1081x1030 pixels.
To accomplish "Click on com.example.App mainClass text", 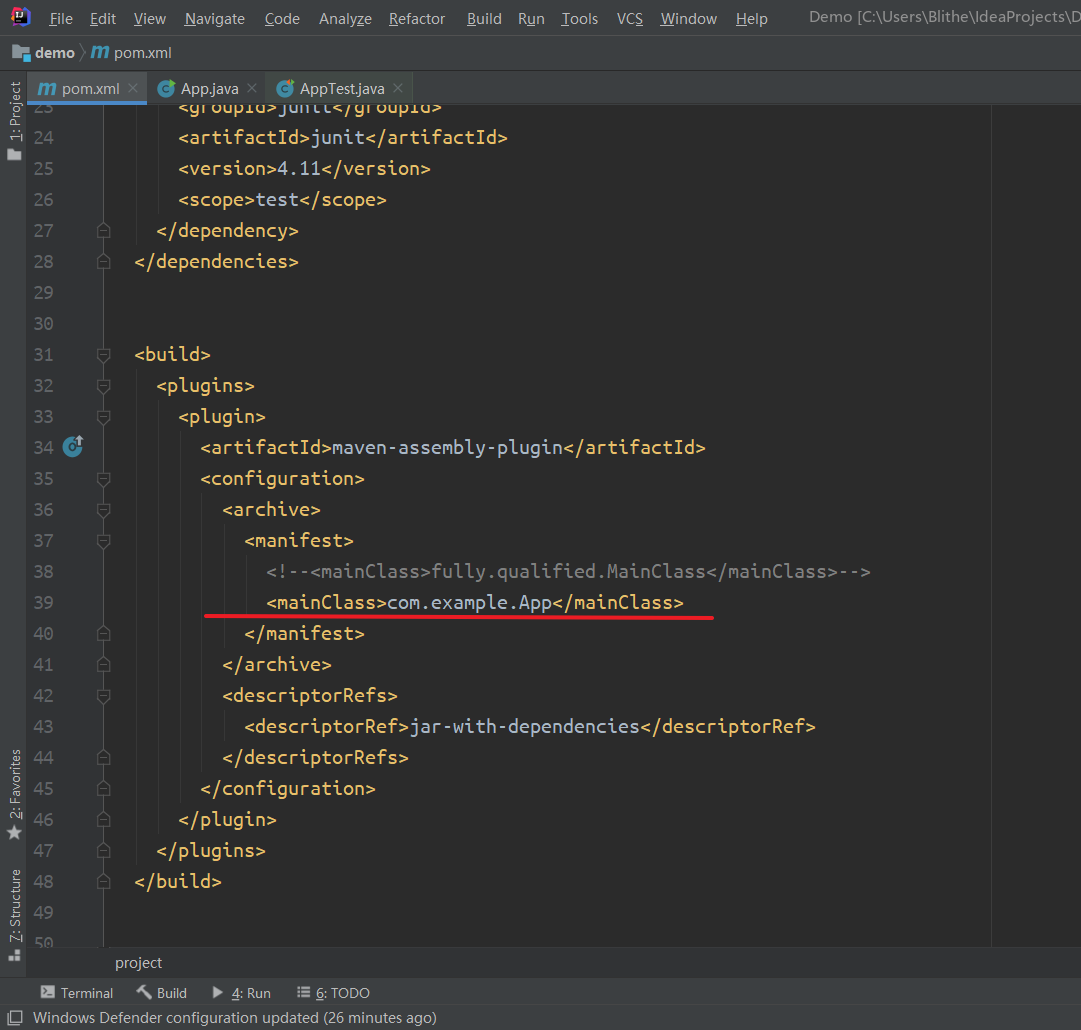I will 469,603.
